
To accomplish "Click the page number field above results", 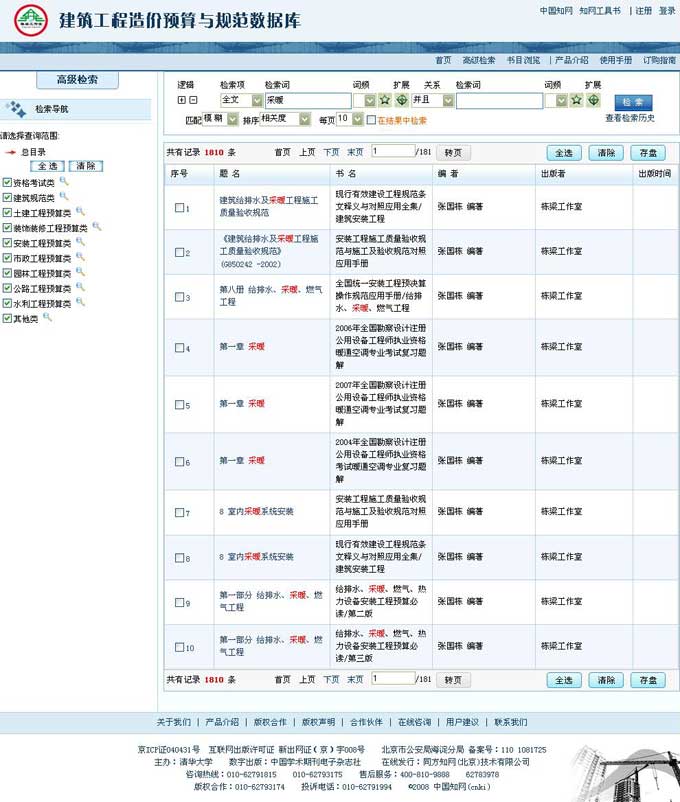I will coord(391,151).
